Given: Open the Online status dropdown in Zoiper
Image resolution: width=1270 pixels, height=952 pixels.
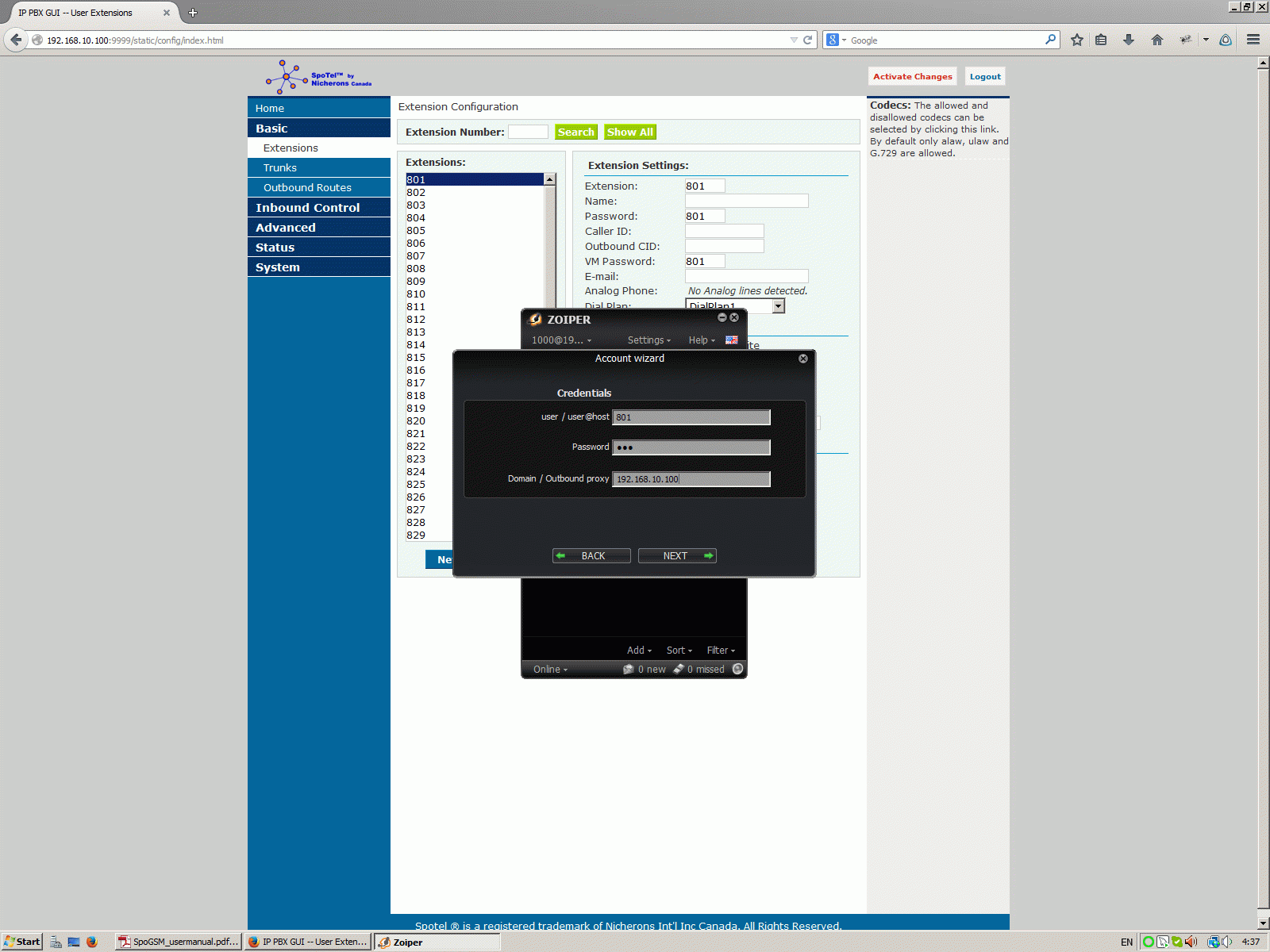Looking at the screenshot, I should (x=551, y=670).
